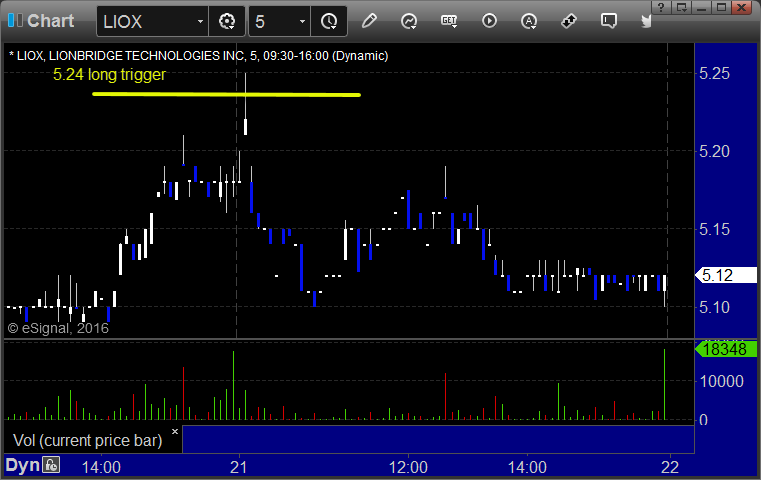
Task: Click the 5.12 current price marker
Action: point(727,275)
